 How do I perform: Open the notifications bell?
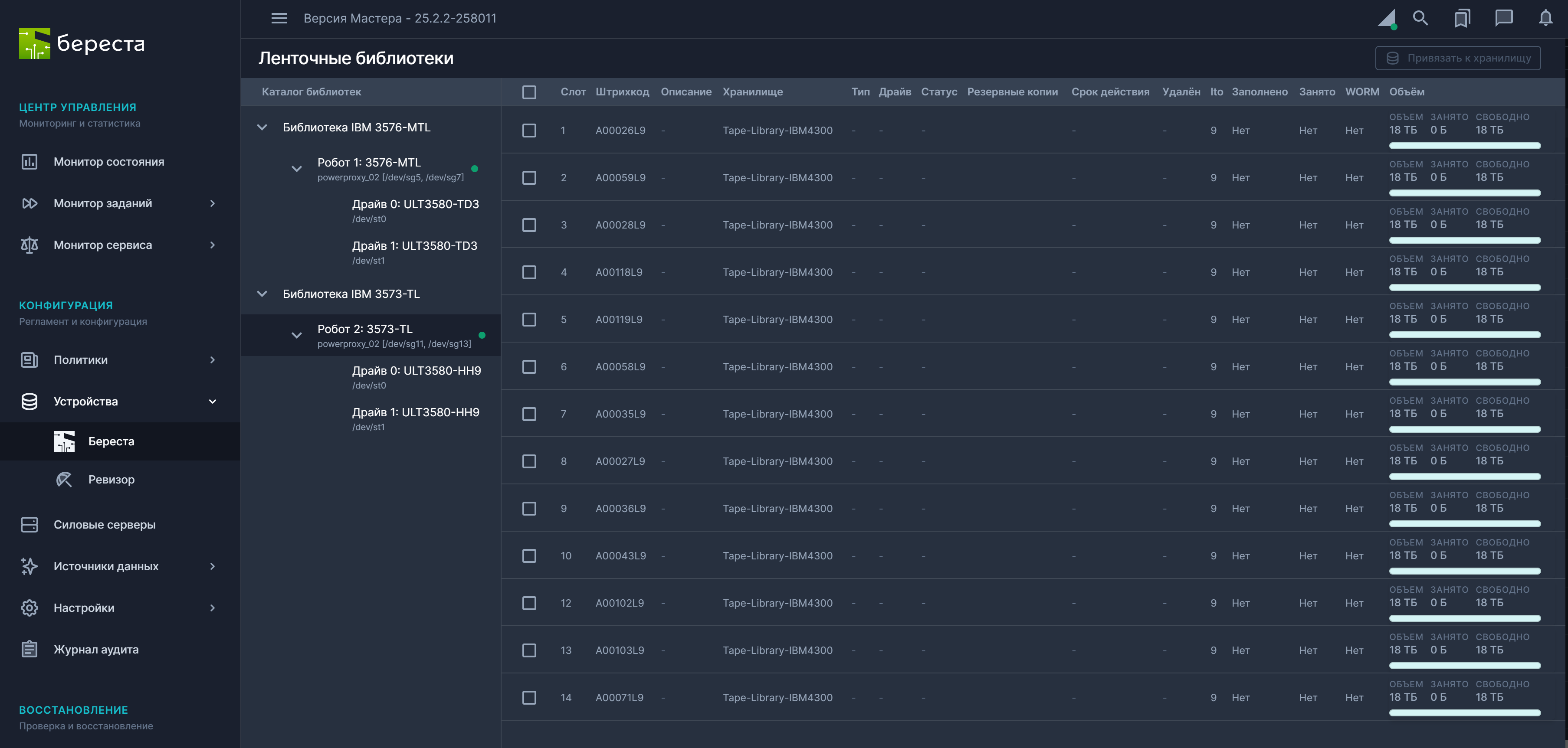pos(1545,18)
